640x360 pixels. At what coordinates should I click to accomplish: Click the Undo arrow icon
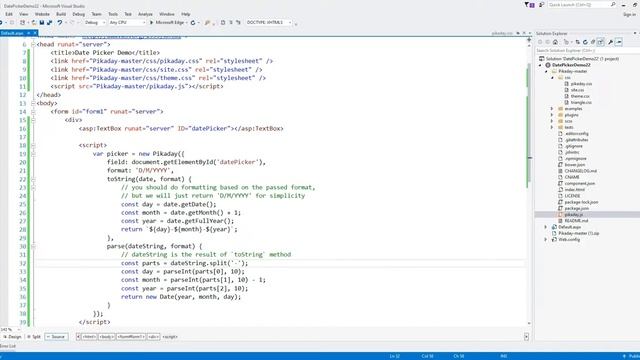pos(60,22)
